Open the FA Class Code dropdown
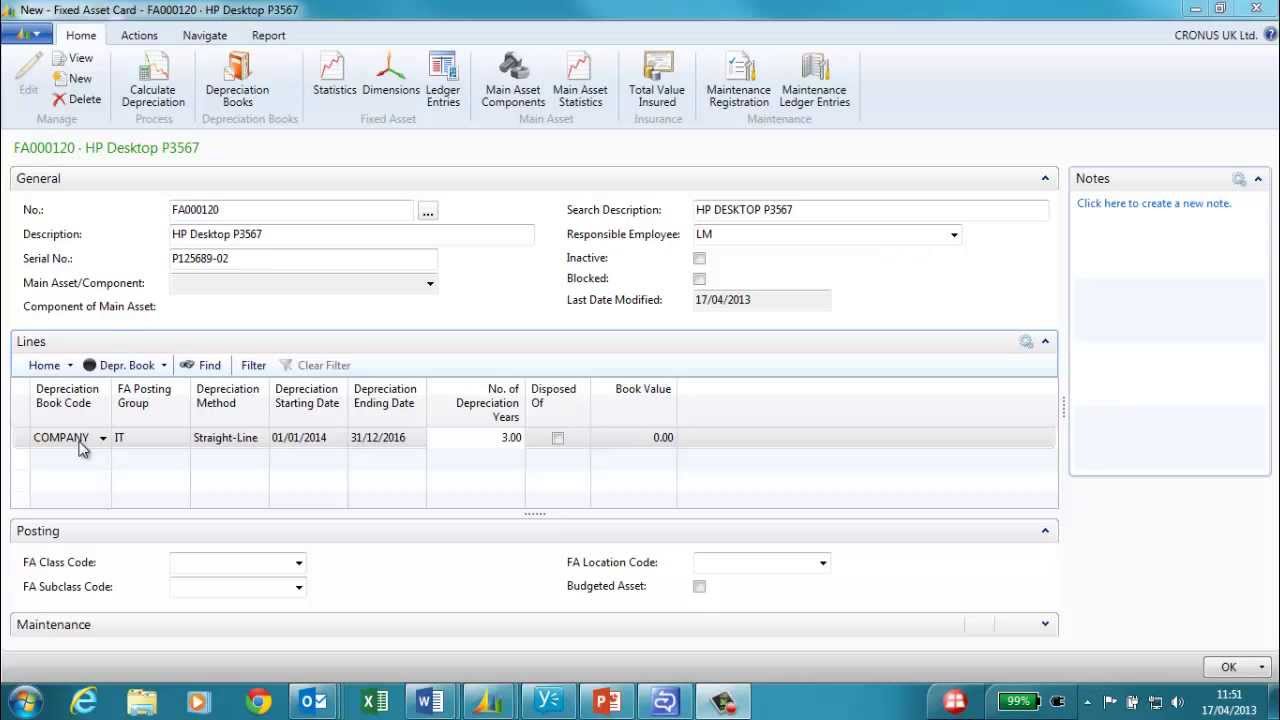This screenshot has height=720, width=1280. [298, 563]
